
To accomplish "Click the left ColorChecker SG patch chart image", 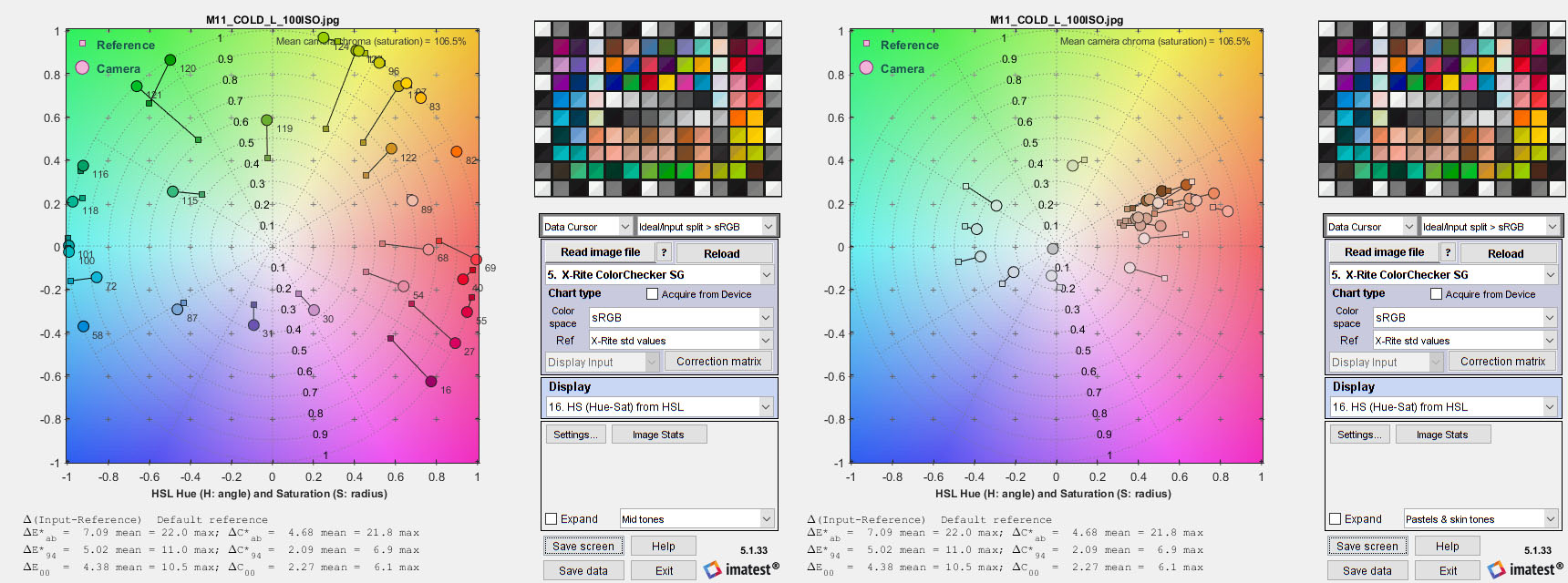I will [657, 109].
